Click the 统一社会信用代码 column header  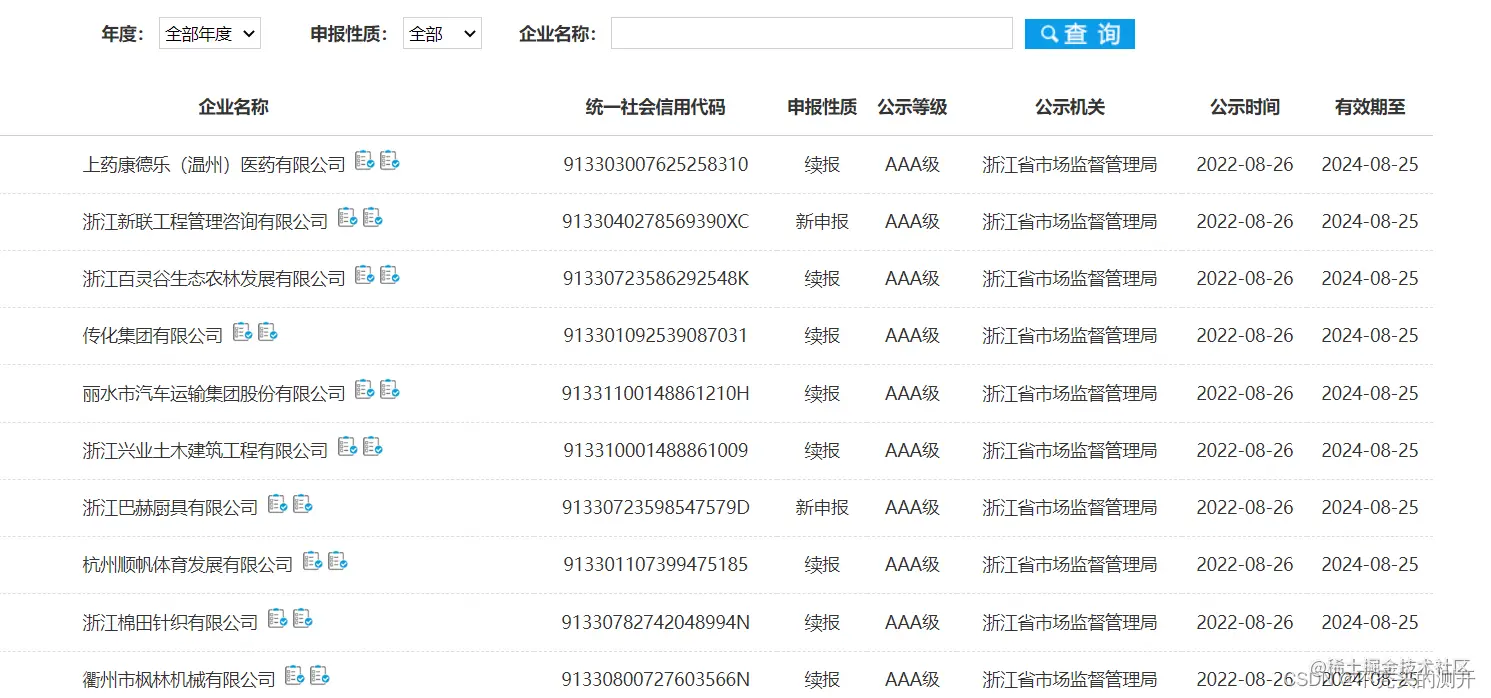[656, 107]
